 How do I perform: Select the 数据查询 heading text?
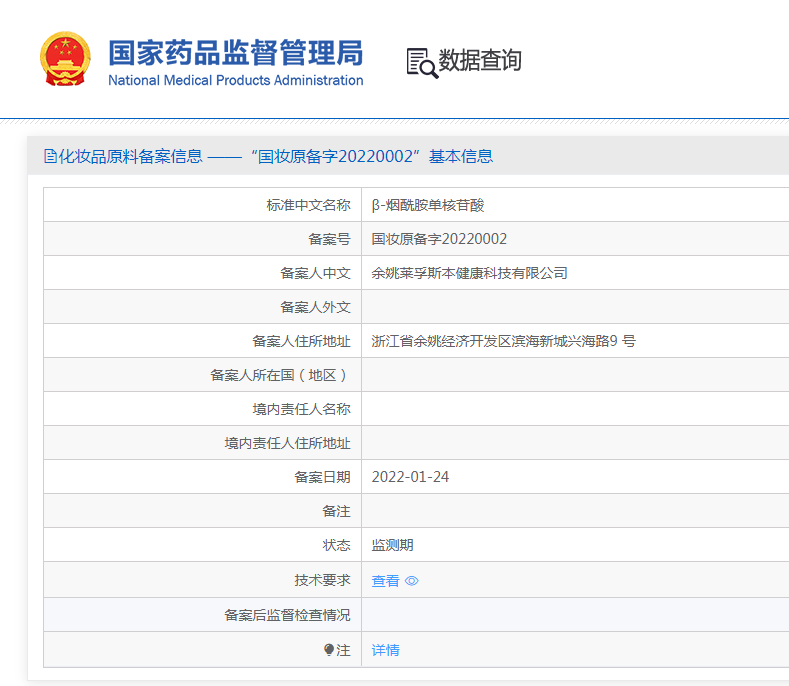point(480,61)
